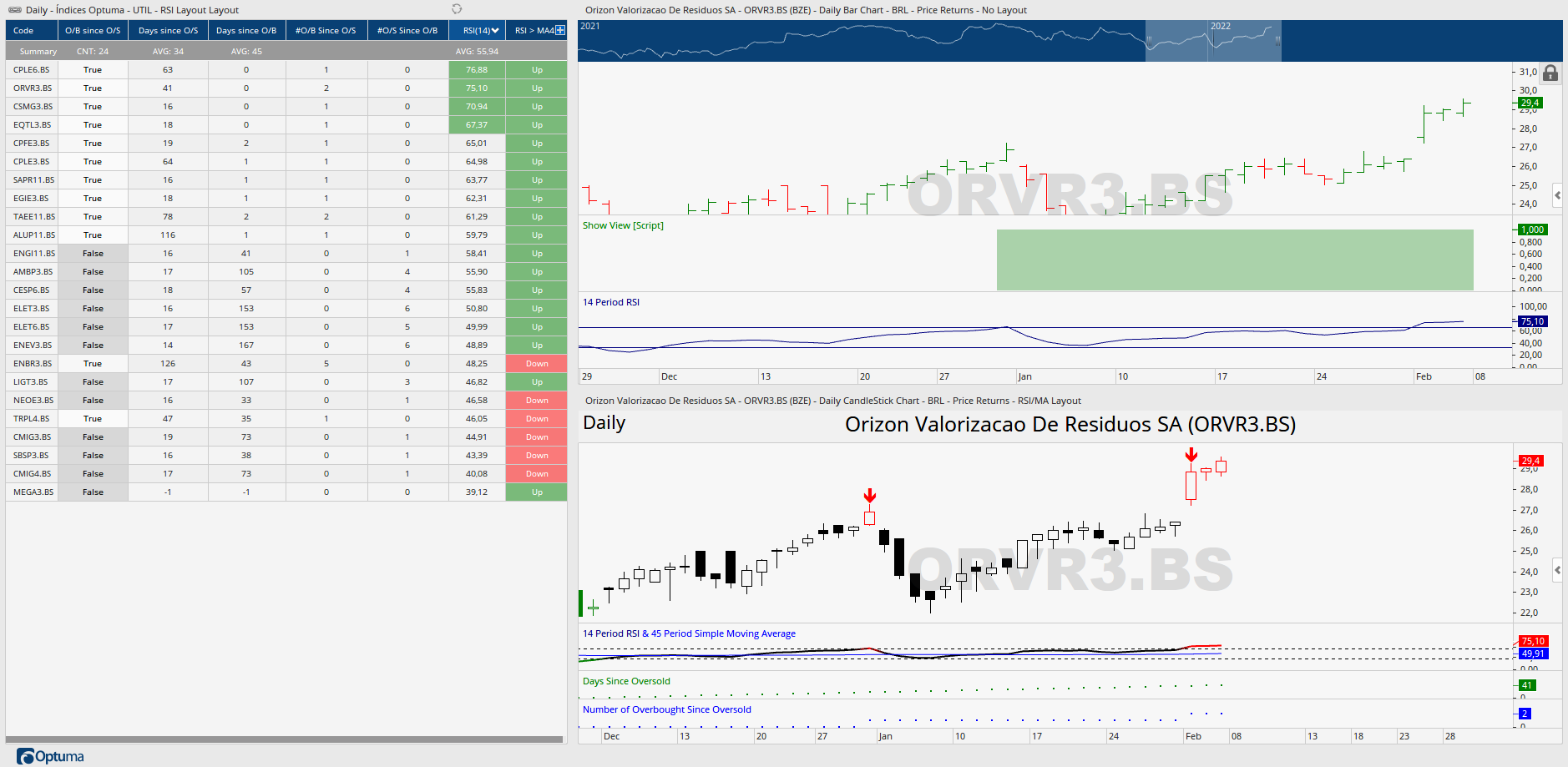
Task: Select the TAEE11.BS row
Action: tap(286, 217)
